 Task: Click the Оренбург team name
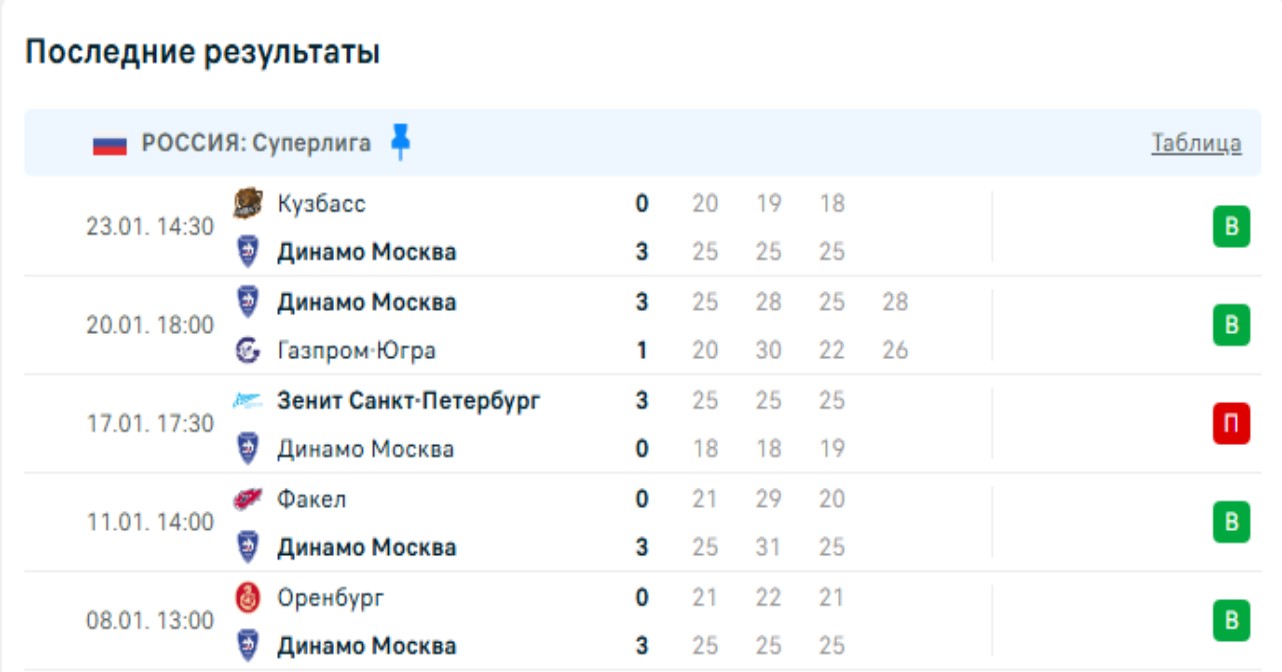[x=330, y=598]
